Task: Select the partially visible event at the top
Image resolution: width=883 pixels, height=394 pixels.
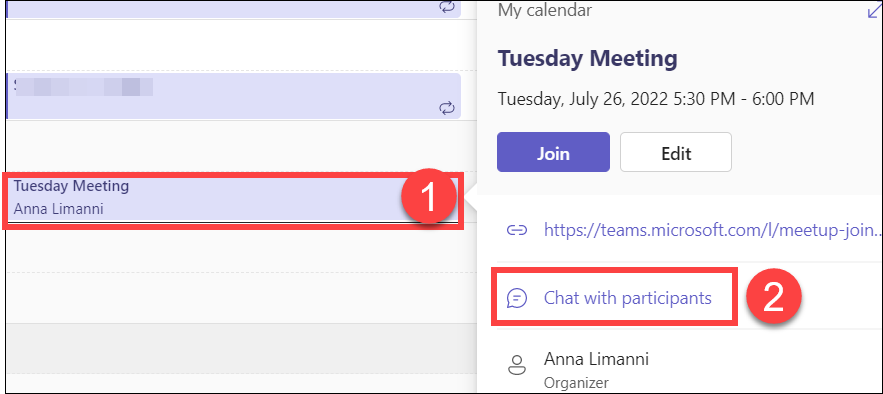Action: (233, 8)
